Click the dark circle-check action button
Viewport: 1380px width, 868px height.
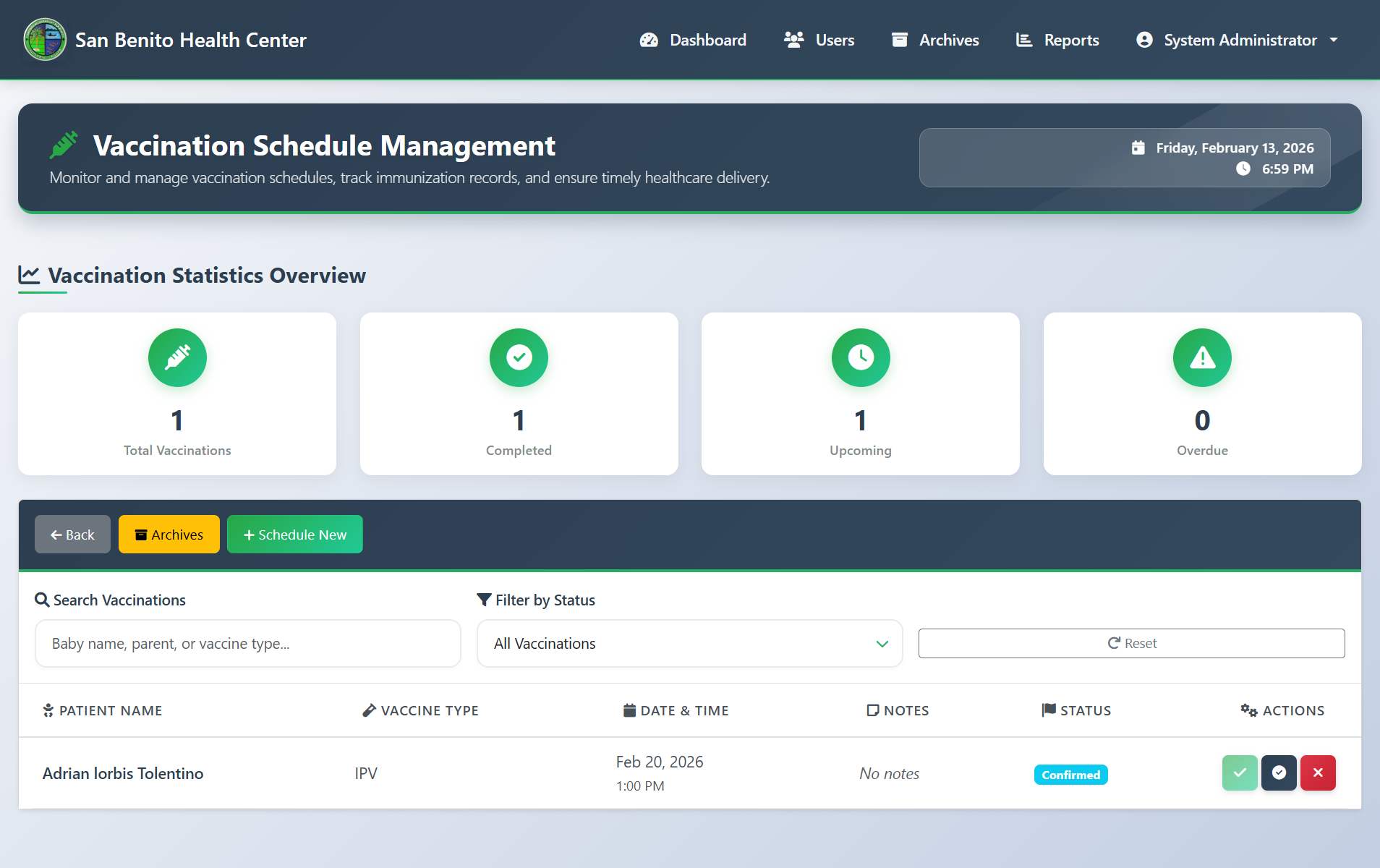click(x=1279, y=773)
